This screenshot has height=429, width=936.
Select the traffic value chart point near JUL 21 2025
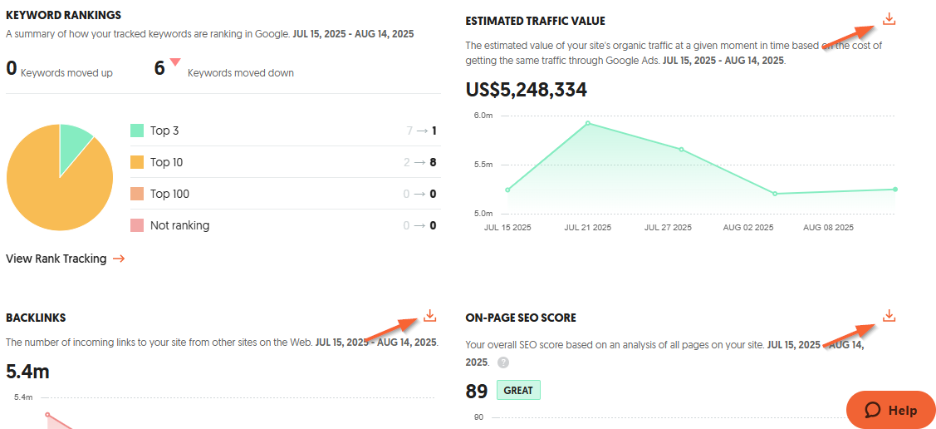point(588,123)
